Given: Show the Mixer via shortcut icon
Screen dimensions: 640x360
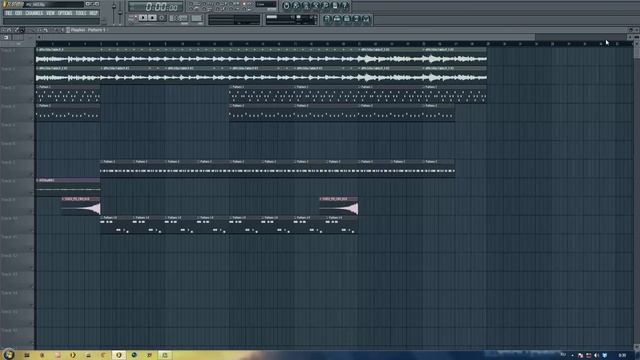Looking at the screenshot, I should (x=366, y=19).
